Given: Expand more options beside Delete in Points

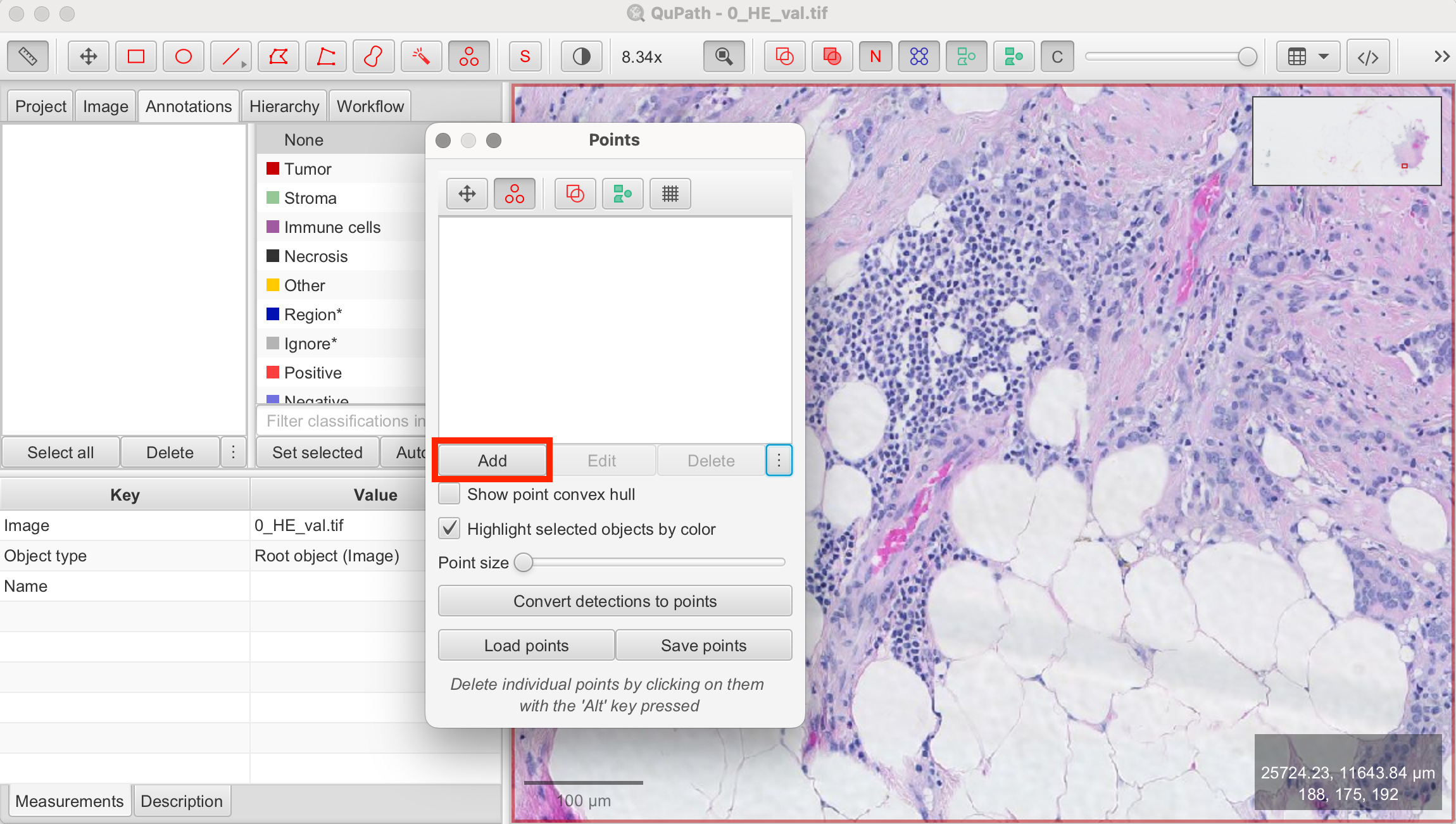Looking at the screenshot, I should point(779,460).
